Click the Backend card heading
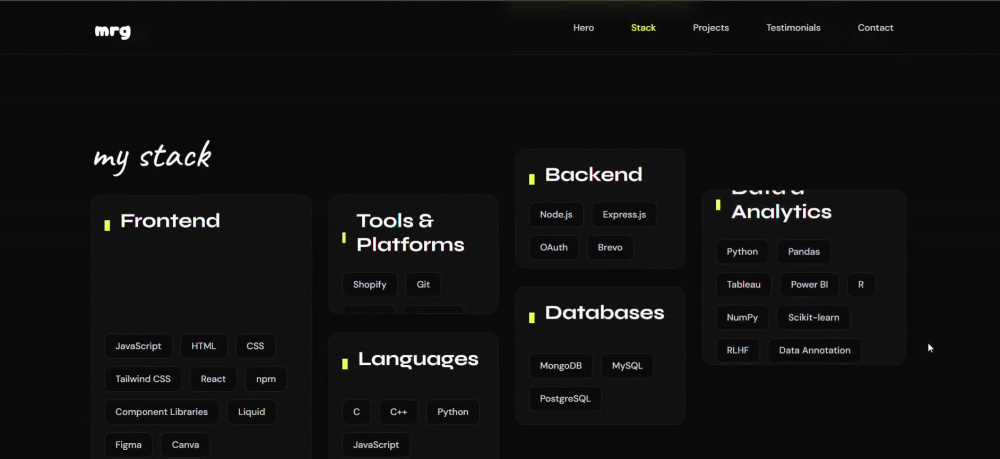Viewport: 1000px width, 459px height. (594, 175)
